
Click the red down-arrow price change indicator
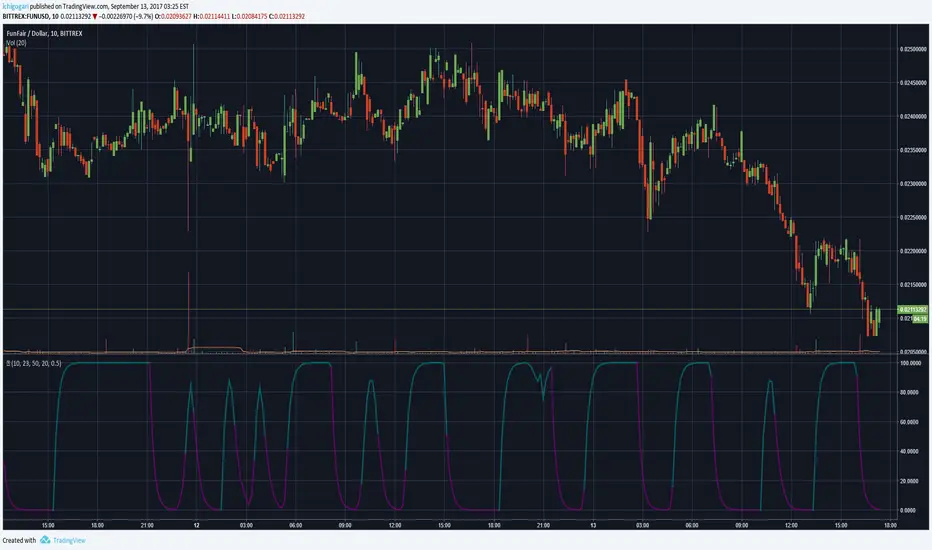coord(95,17)
